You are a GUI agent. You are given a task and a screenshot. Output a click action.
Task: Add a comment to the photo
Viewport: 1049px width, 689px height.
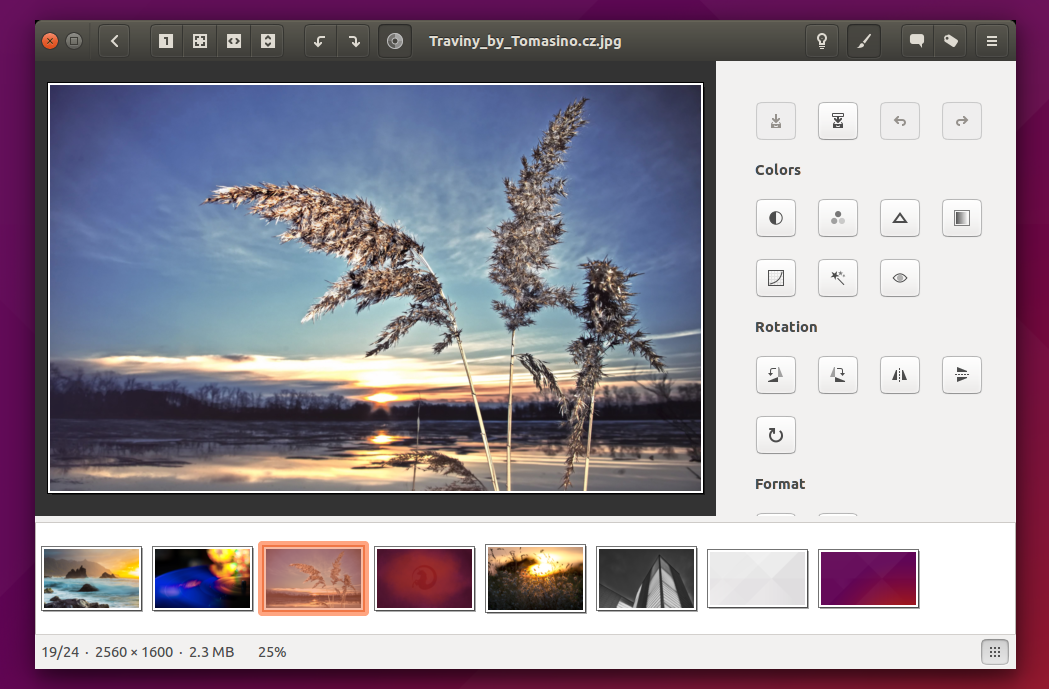[916, 41]
